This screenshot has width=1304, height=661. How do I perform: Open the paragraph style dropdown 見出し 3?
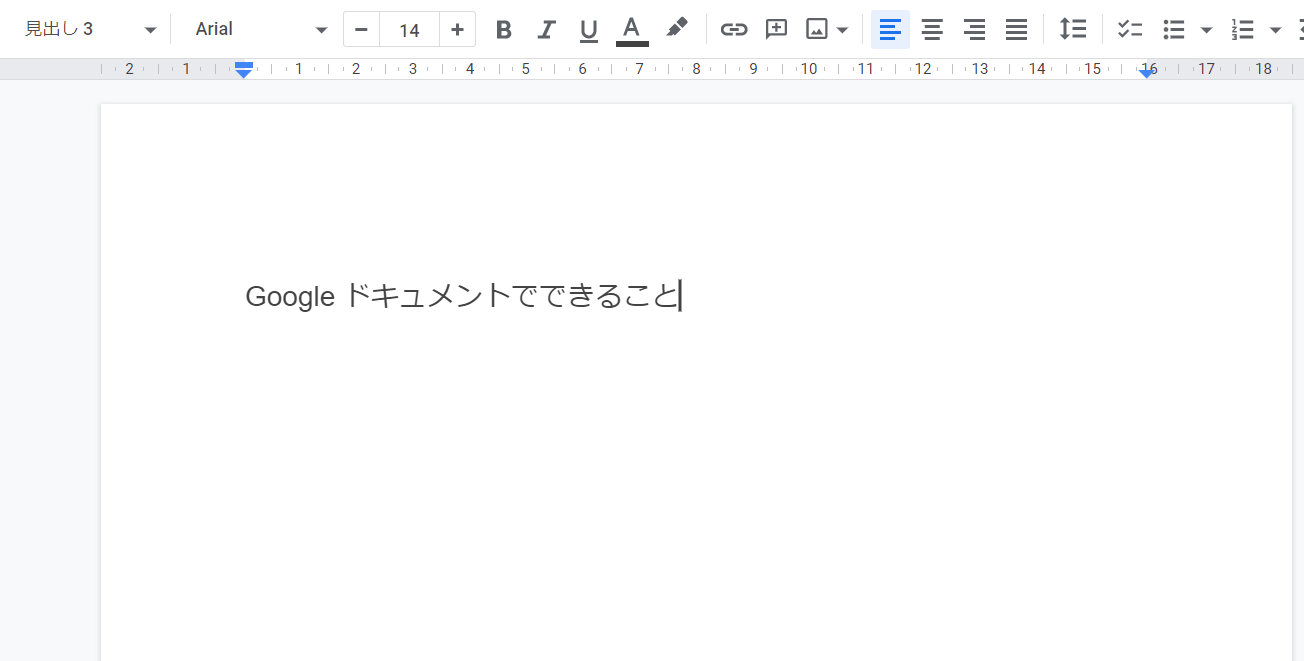click(90, 29)
